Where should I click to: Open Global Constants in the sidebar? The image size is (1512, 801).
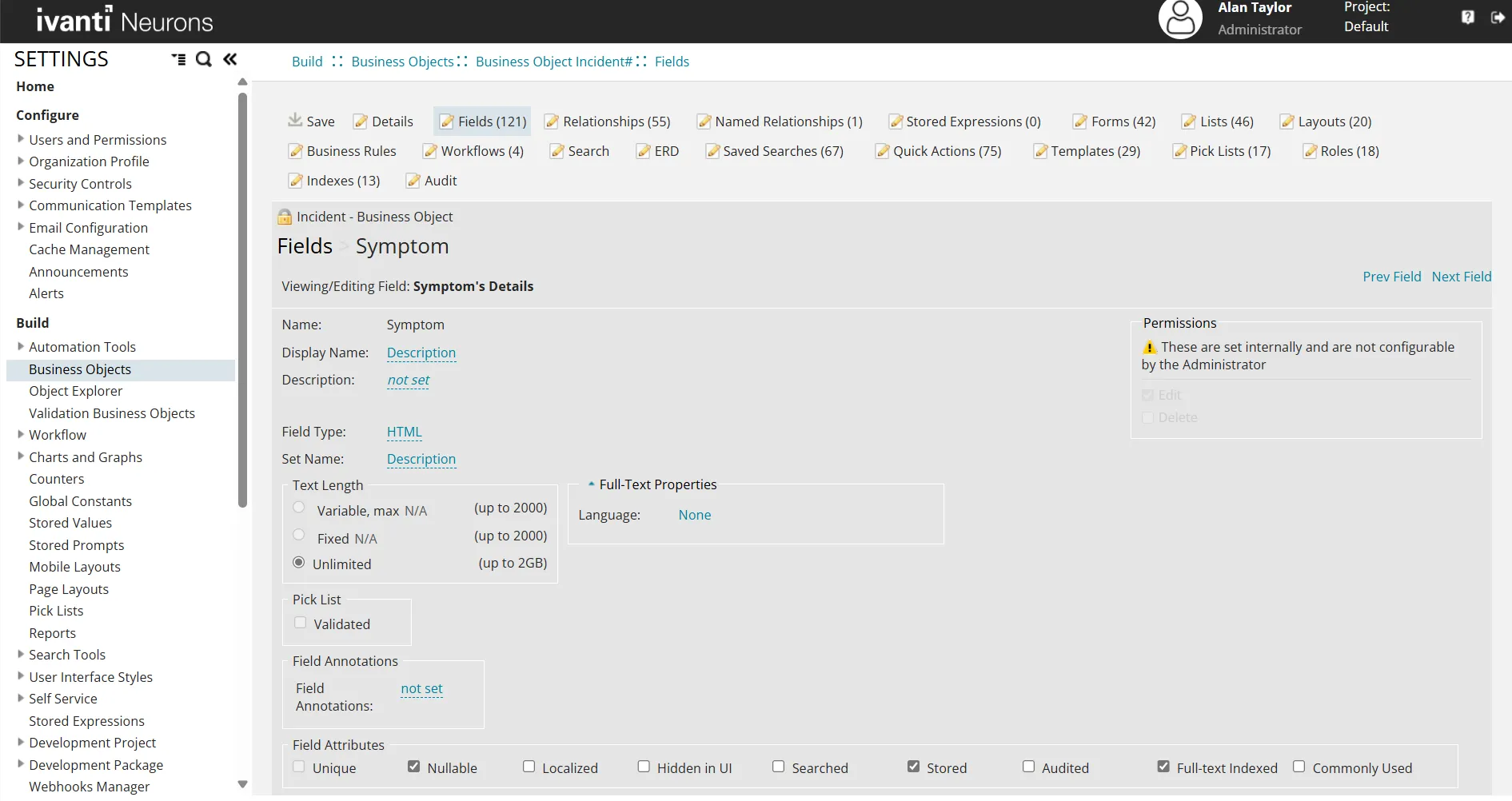click(x=81, y=501)
